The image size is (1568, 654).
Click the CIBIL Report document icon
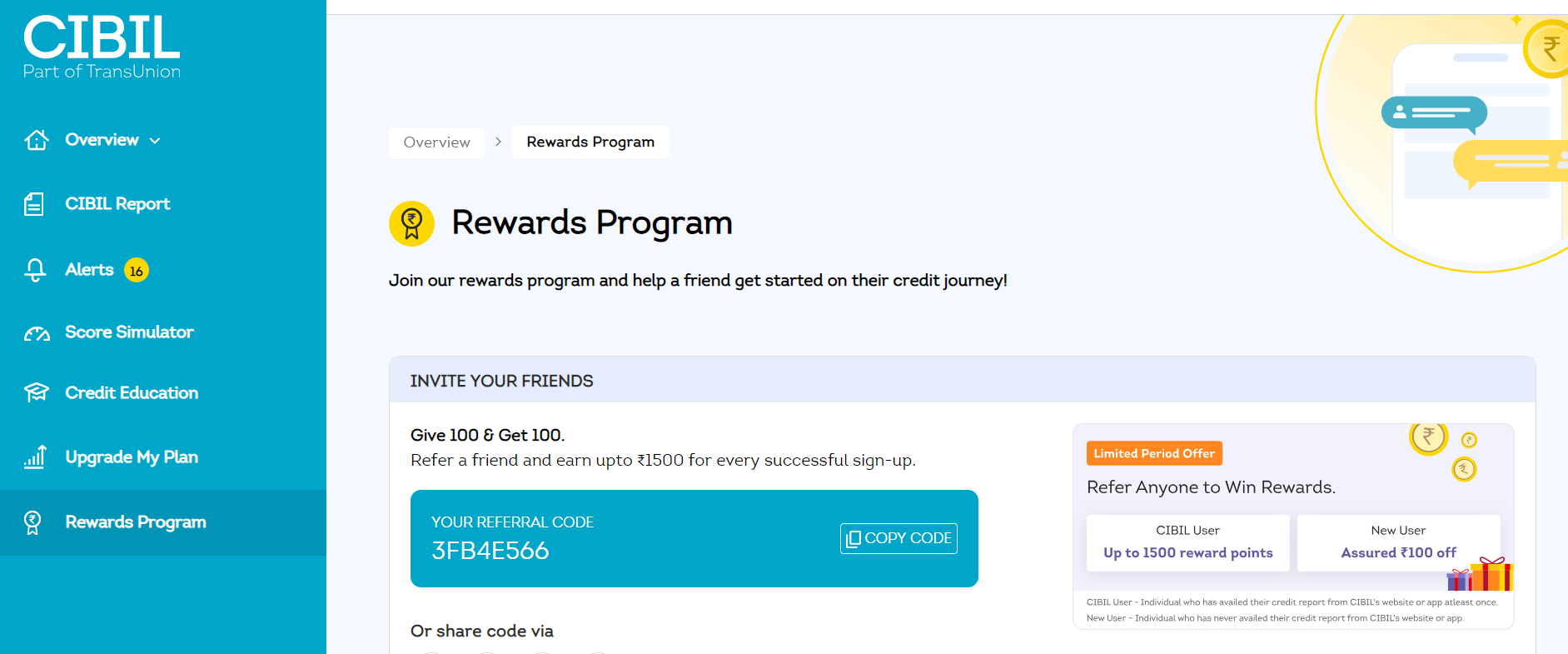(x=34, y=204)
